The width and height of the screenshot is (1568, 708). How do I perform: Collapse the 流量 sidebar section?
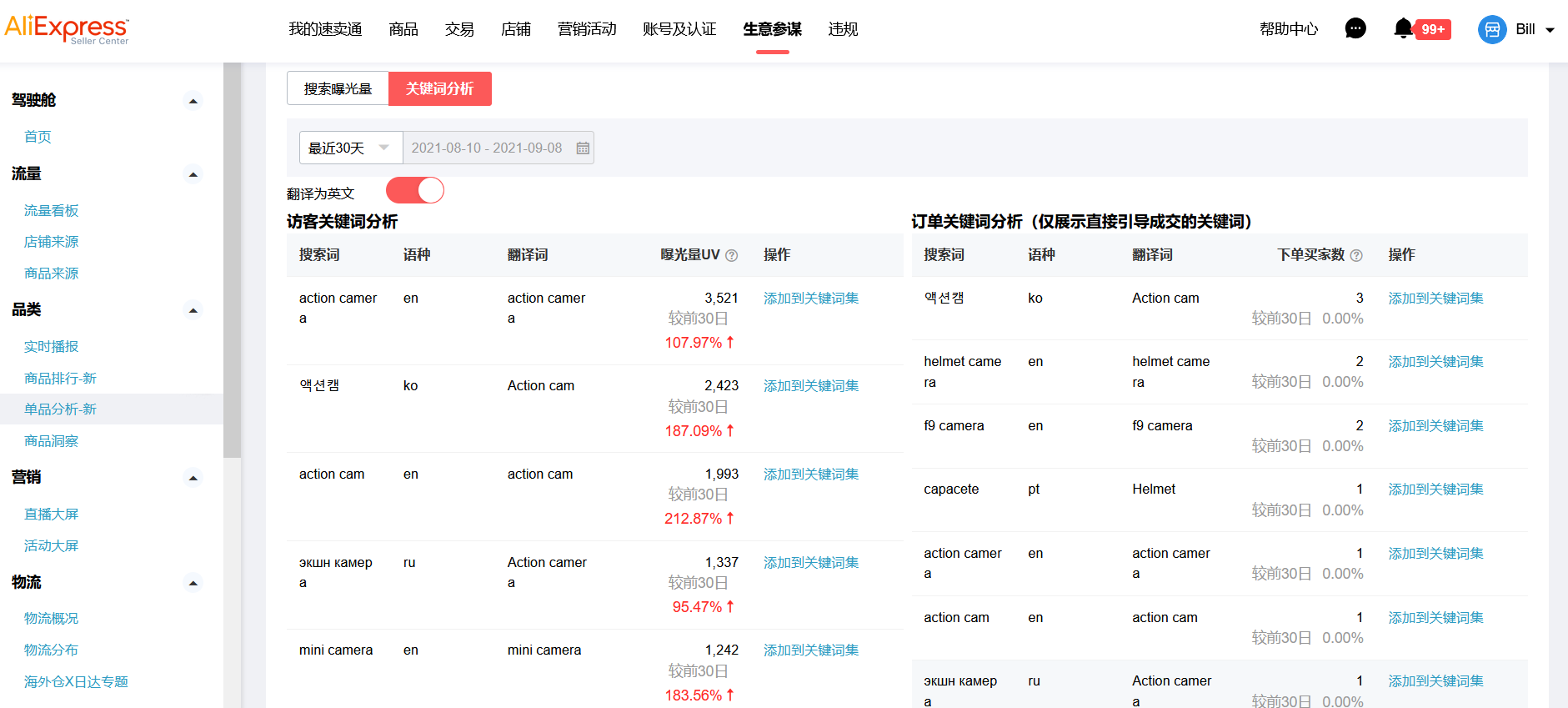click(193, 174)
